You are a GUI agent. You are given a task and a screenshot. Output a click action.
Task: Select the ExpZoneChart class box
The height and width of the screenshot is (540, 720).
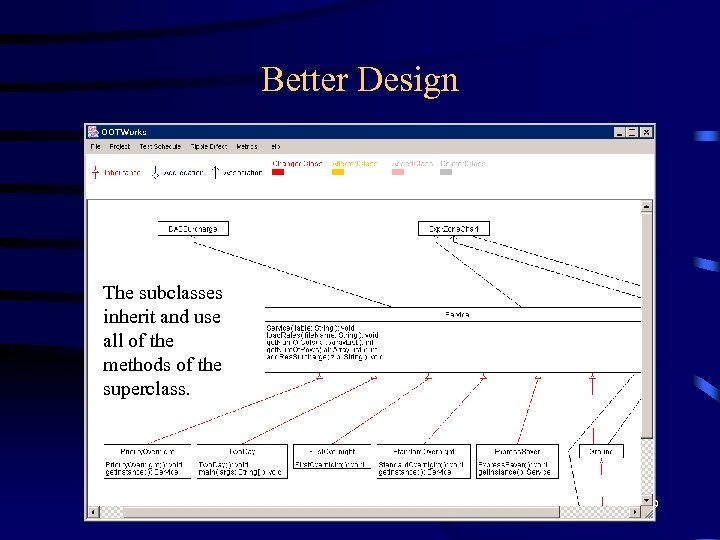point(454,229)
